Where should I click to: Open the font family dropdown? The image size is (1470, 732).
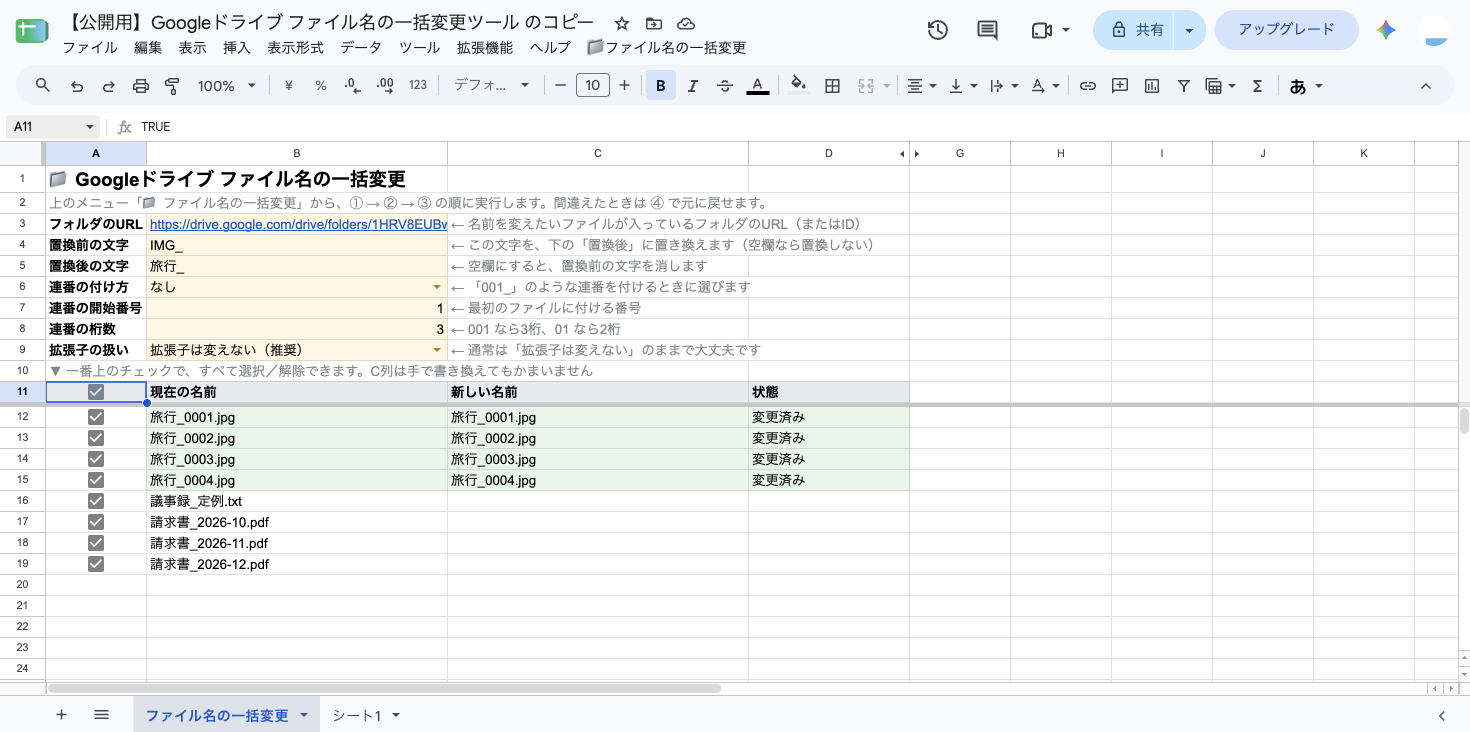point(491,86)
